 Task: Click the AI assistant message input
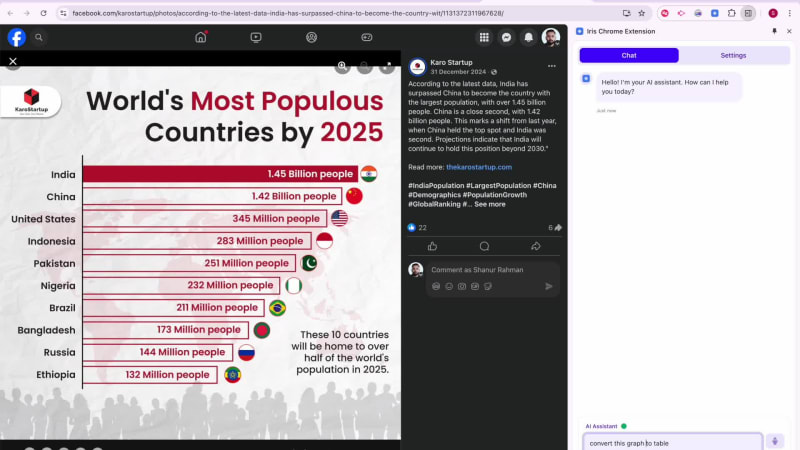672,443
